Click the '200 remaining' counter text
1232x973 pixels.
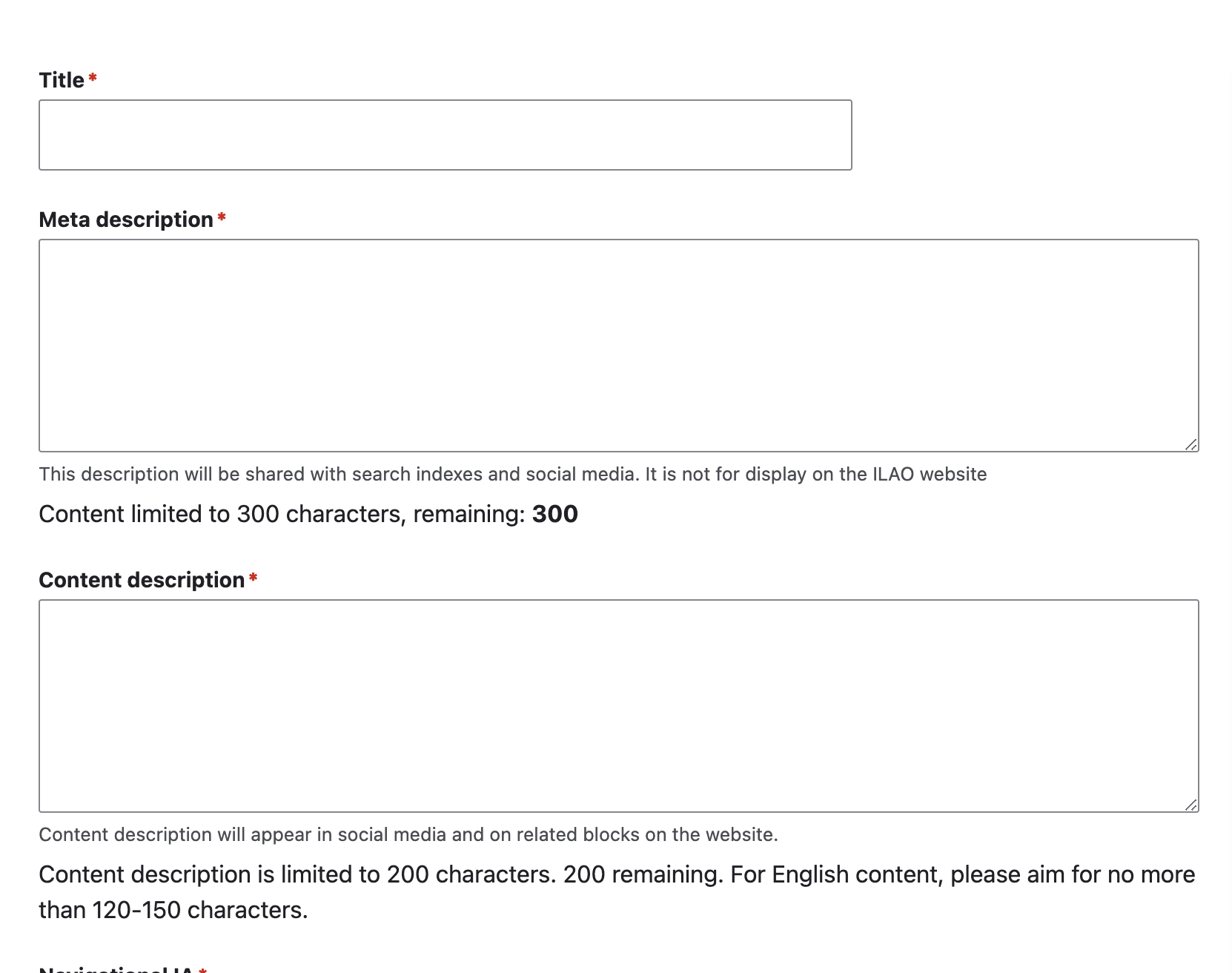[x=643, y=874]
